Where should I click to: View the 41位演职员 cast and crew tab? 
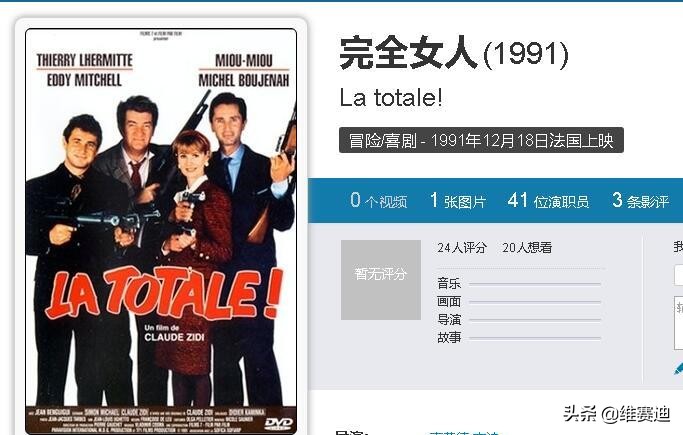point(548,201)
